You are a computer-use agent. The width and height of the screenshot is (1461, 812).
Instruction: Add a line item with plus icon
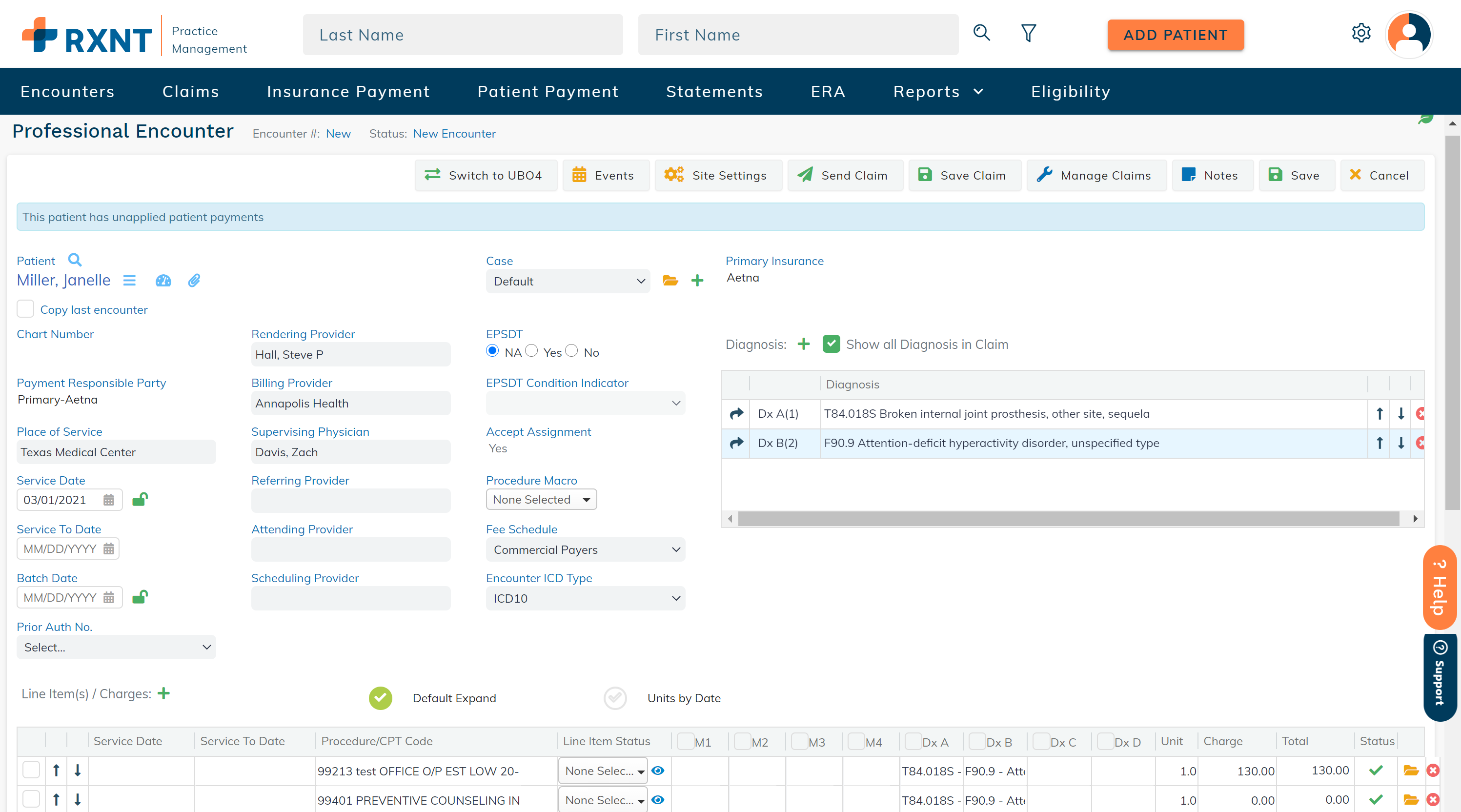(164, 693)
